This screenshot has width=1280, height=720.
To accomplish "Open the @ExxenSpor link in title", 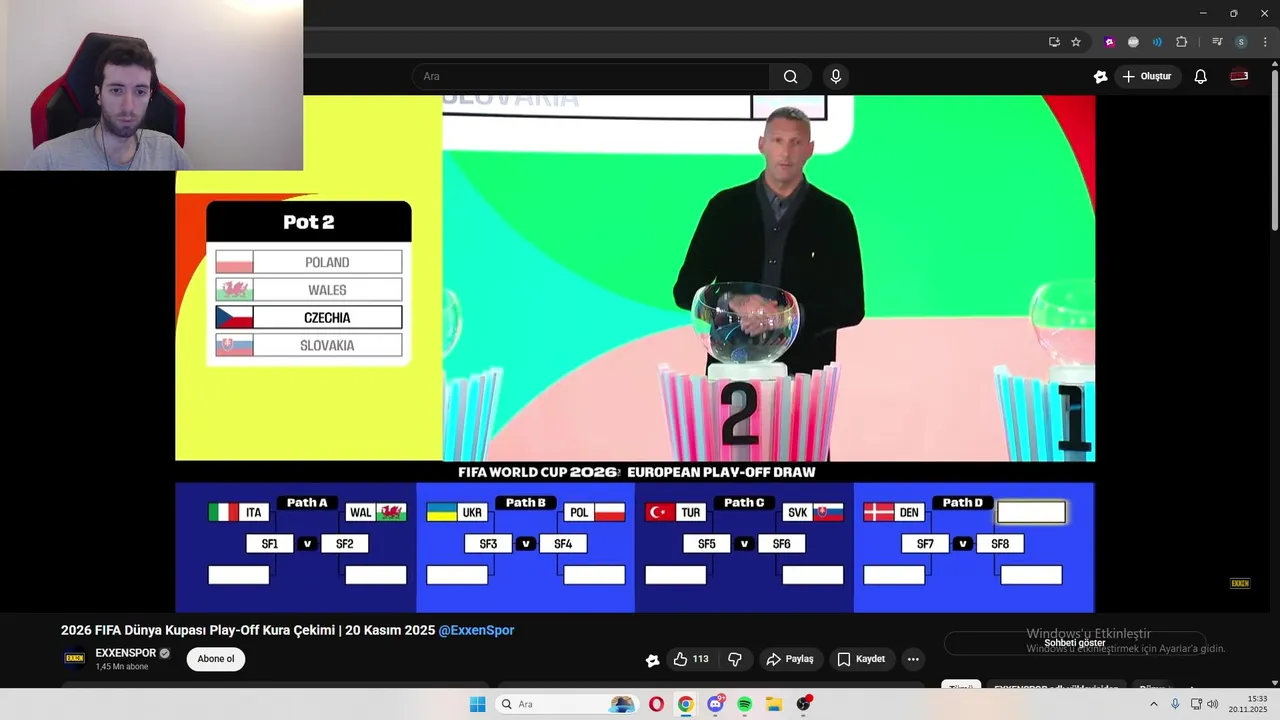I will click(476, 630).
